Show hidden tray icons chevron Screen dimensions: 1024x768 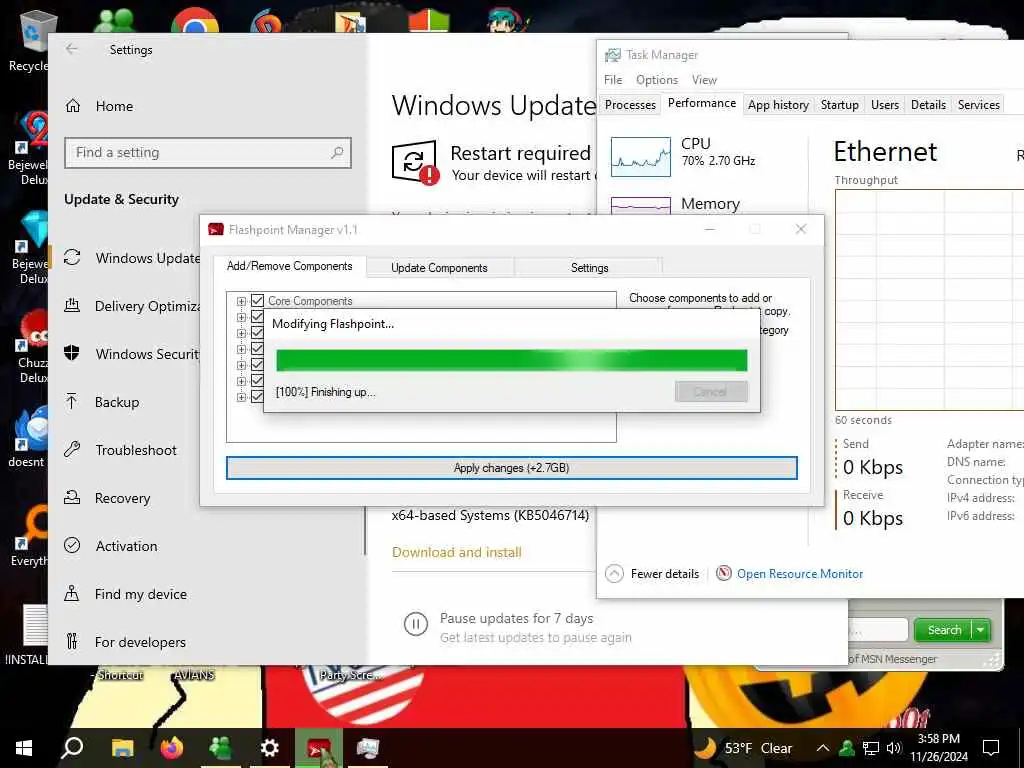pos(823,748)
